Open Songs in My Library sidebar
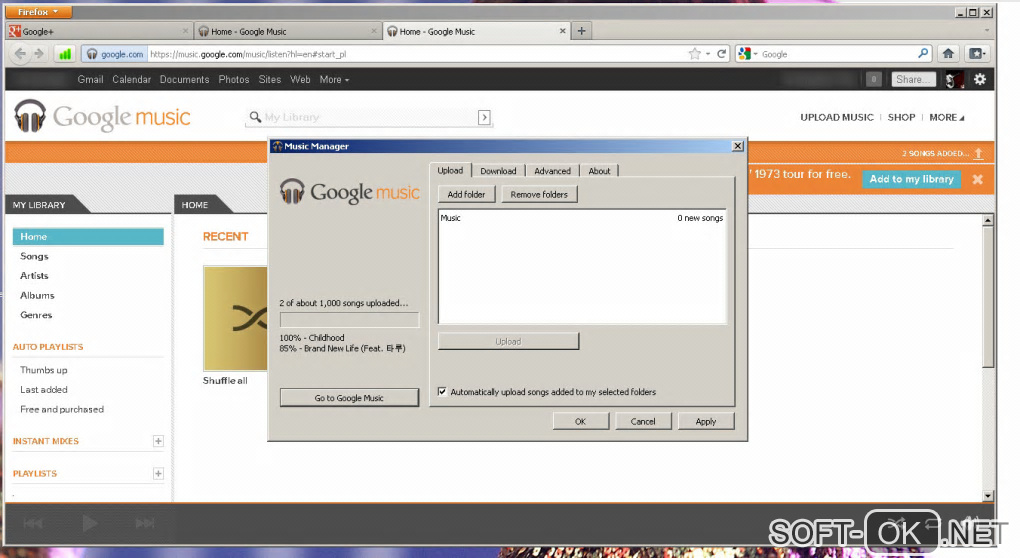The width and height of the screenshot is (1020, 558). point(34,256)
